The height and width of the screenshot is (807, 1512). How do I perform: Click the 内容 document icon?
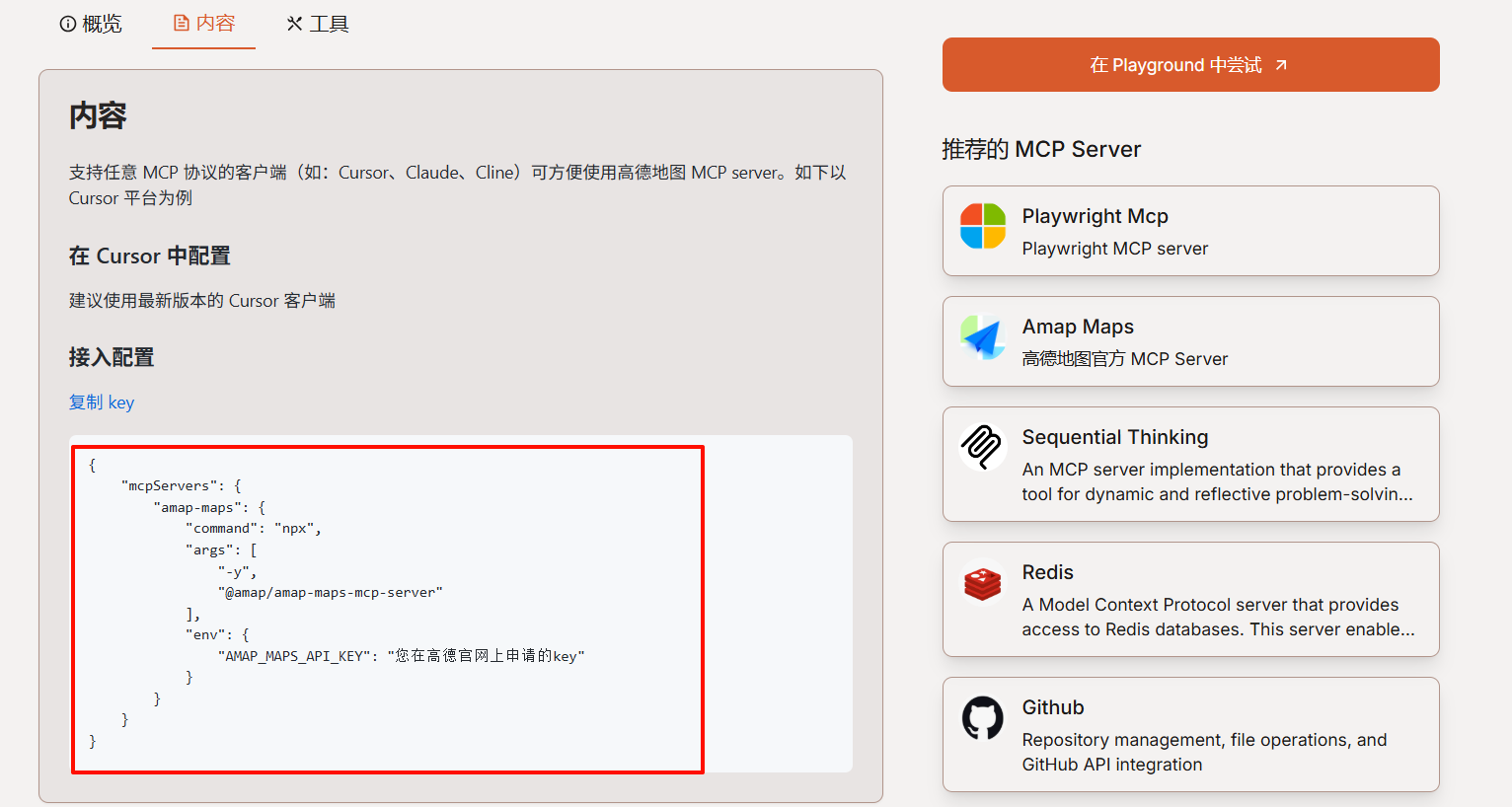coord(182,23)
